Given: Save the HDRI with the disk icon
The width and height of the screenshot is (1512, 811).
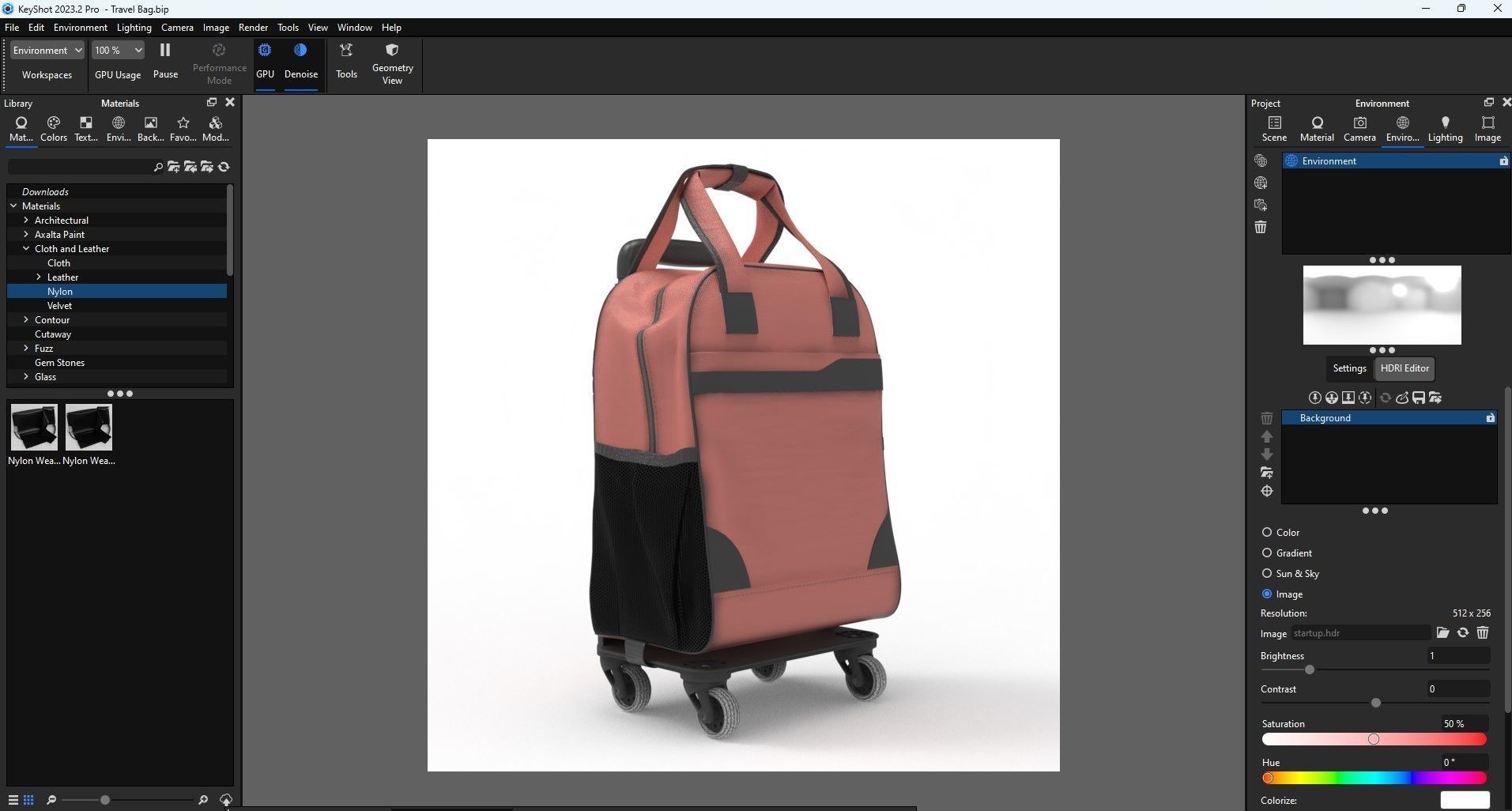Looking at the screenshot, I should click(x=1419, y=398).
